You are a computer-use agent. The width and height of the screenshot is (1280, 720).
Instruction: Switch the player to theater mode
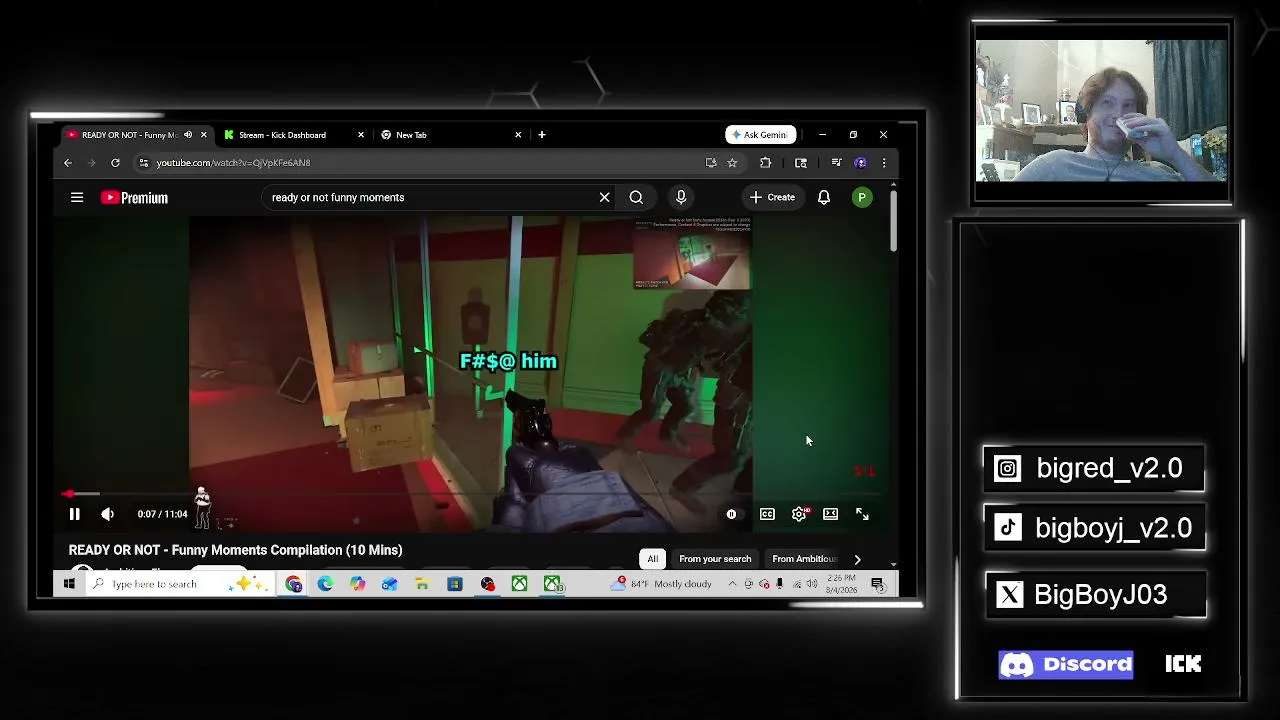(x=830, y=514)
